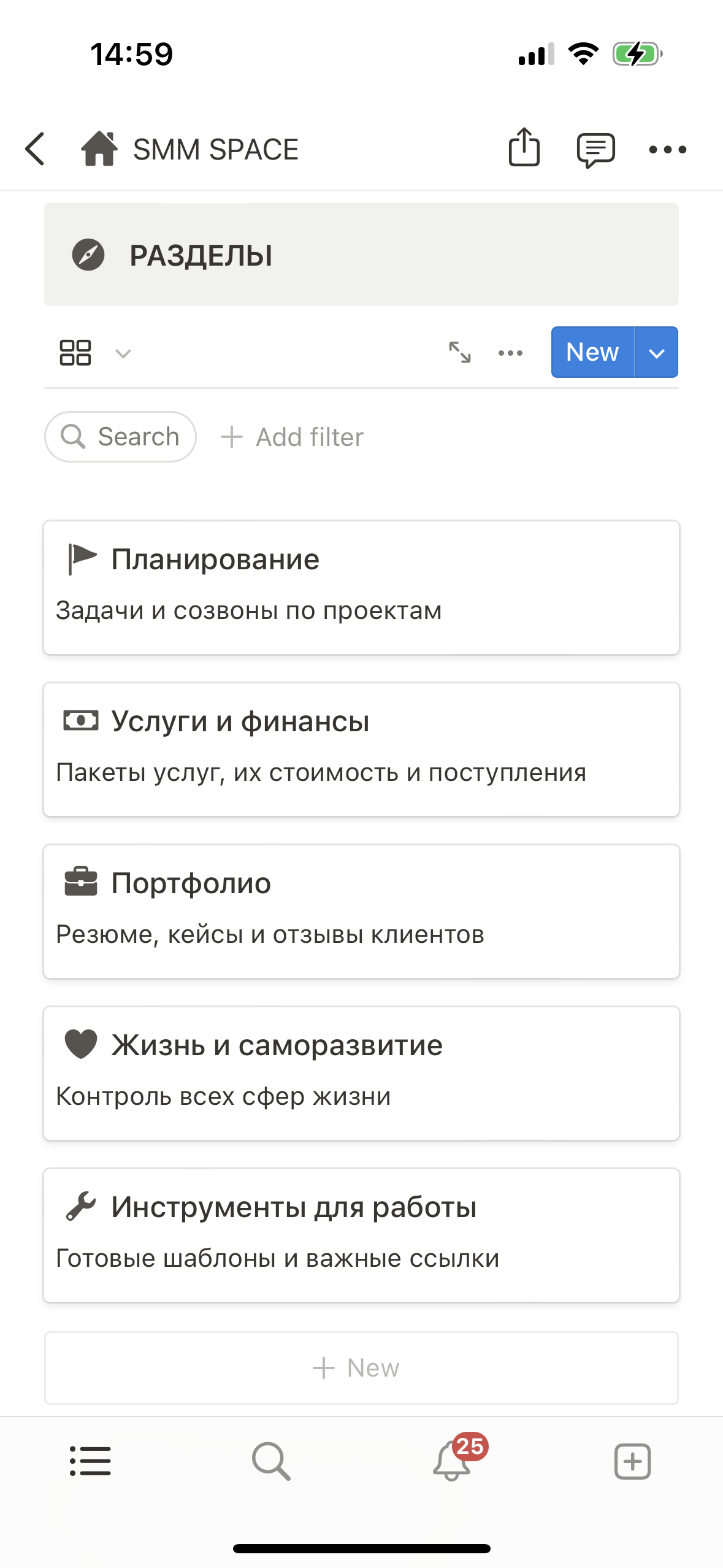Navigate home using the house icon
This screenshot has width=723, height=1568.
coord(100,148)
